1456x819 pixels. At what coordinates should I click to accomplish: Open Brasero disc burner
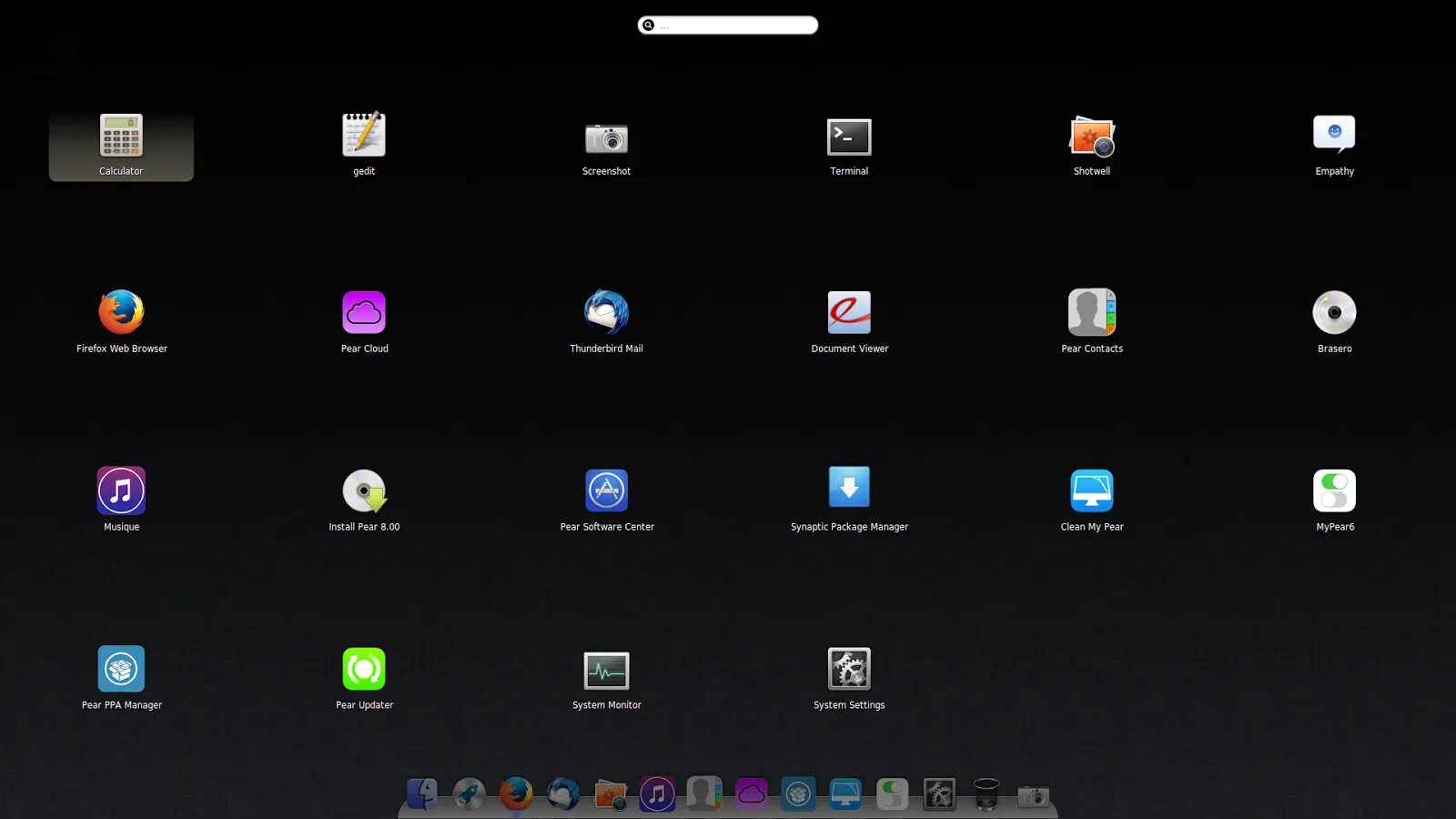click(1334, 321)
